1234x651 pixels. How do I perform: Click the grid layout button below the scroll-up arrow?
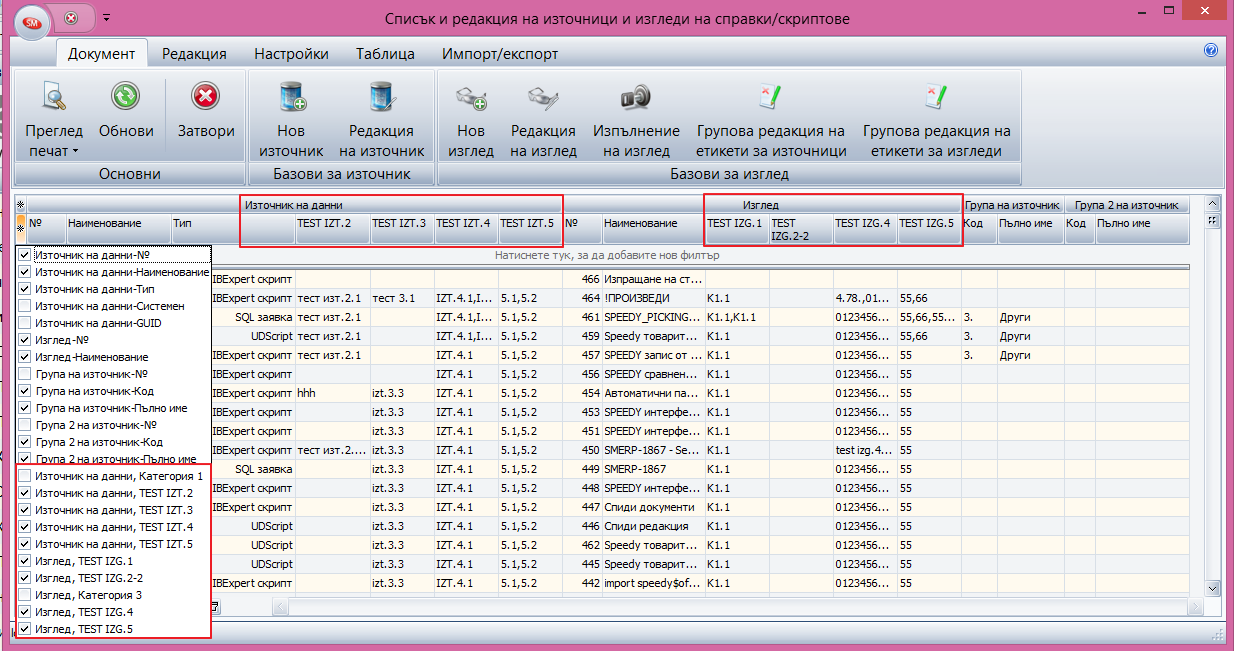click(1212, 221)
